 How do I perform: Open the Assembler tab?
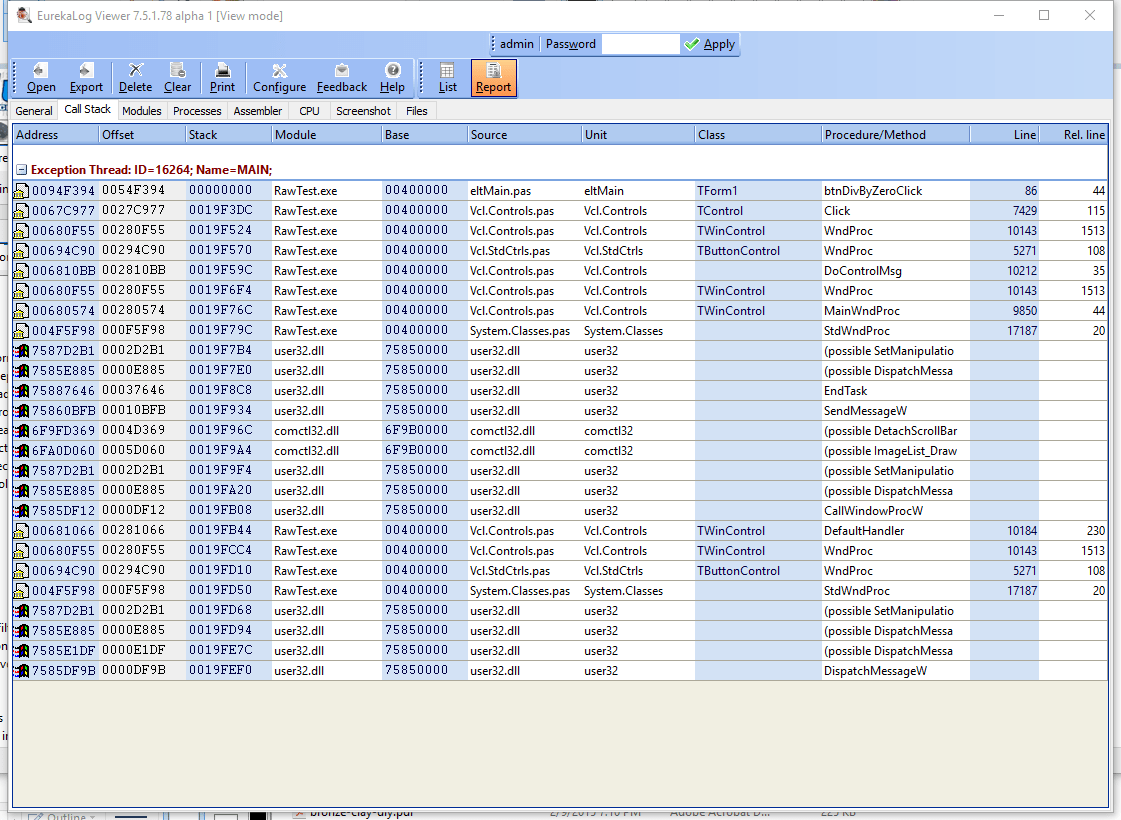tap(257, 111)
